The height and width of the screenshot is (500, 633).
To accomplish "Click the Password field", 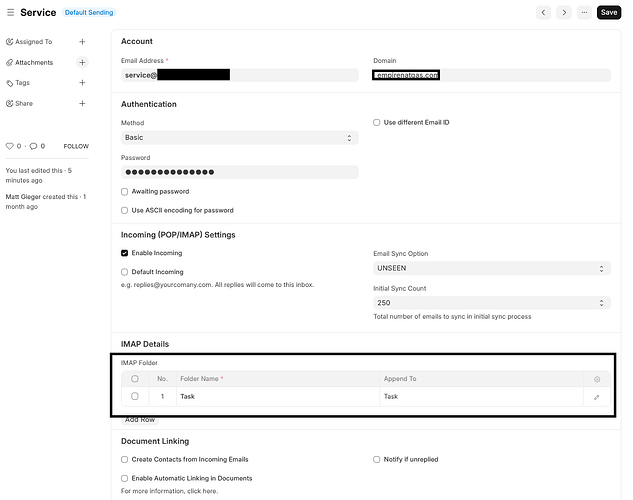I will 239,172.
